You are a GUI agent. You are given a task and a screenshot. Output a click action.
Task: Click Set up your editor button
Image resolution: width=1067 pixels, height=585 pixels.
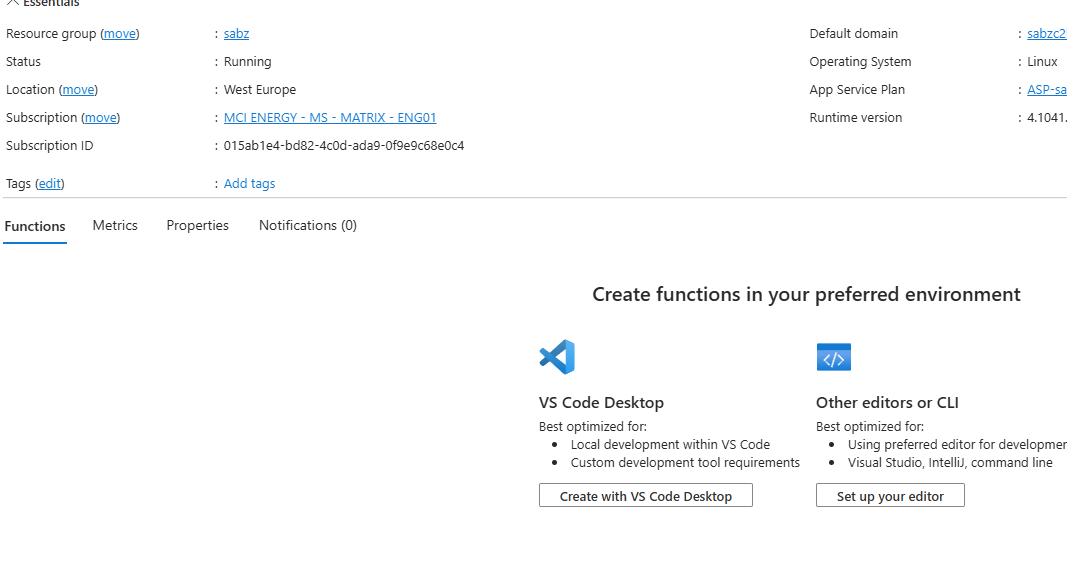pos(890,495)
